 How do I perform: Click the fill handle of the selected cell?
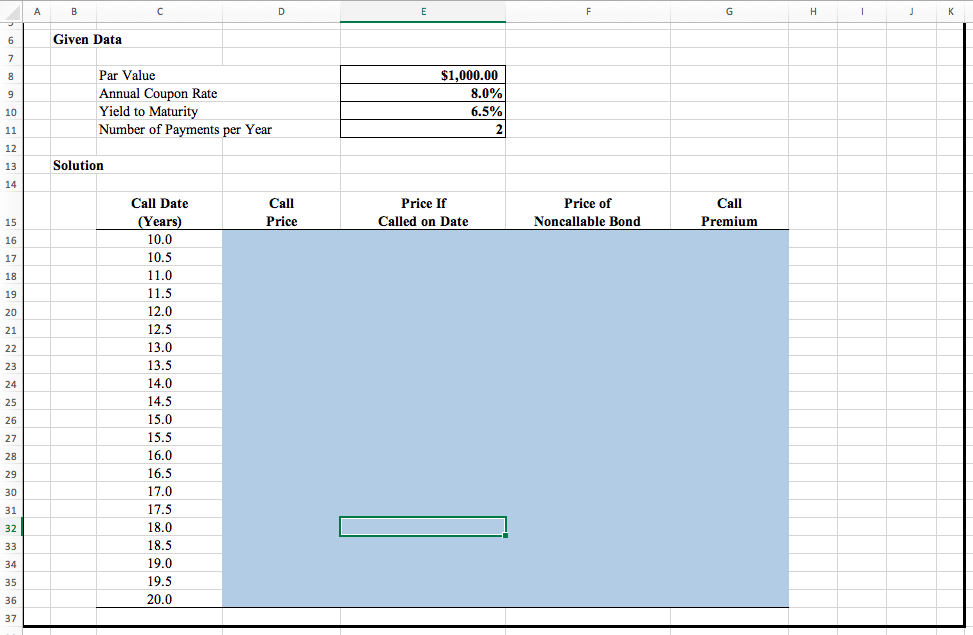coord(504,536)
